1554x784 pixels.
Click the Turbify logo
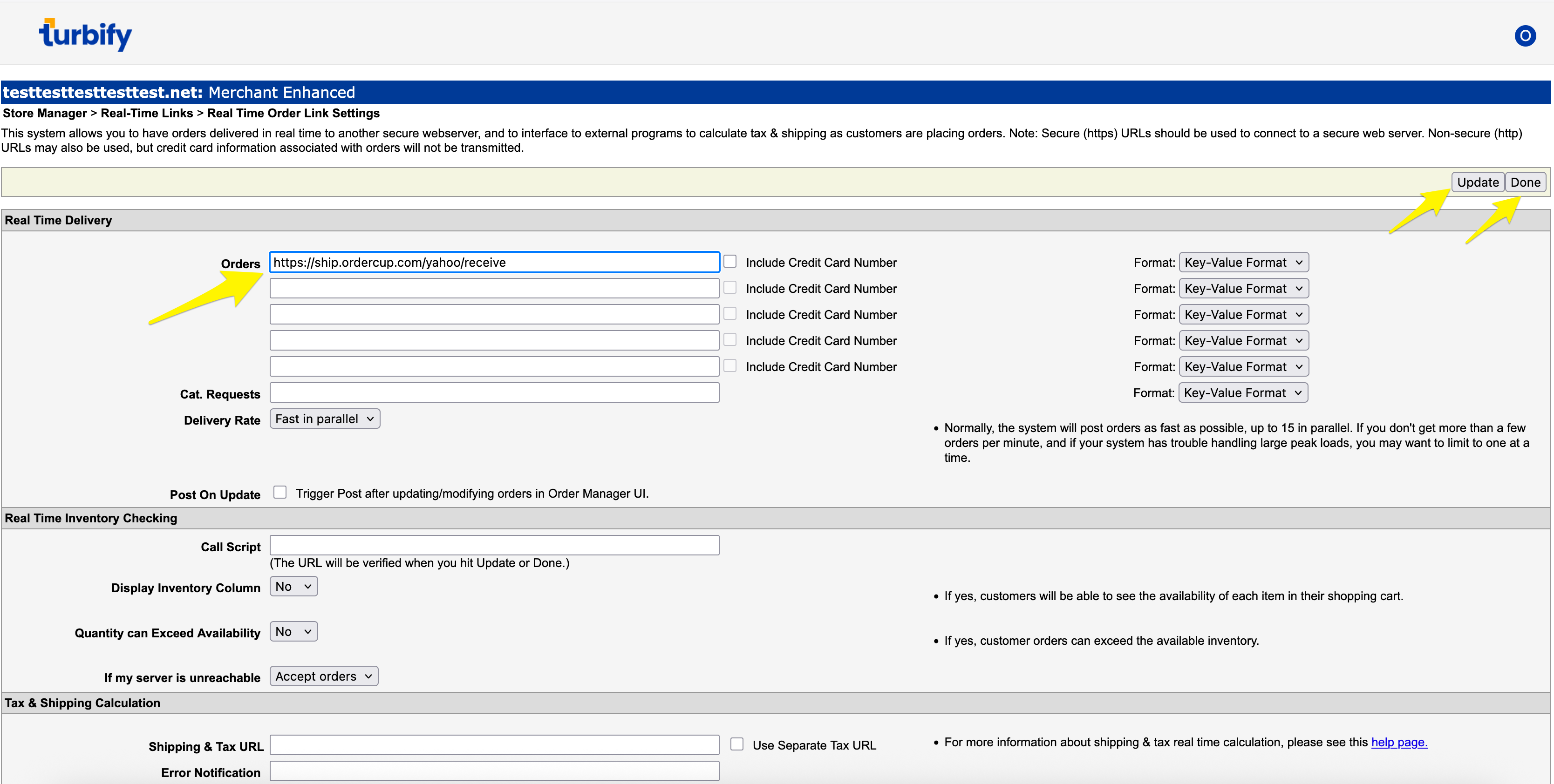click(x=85, y=35)
